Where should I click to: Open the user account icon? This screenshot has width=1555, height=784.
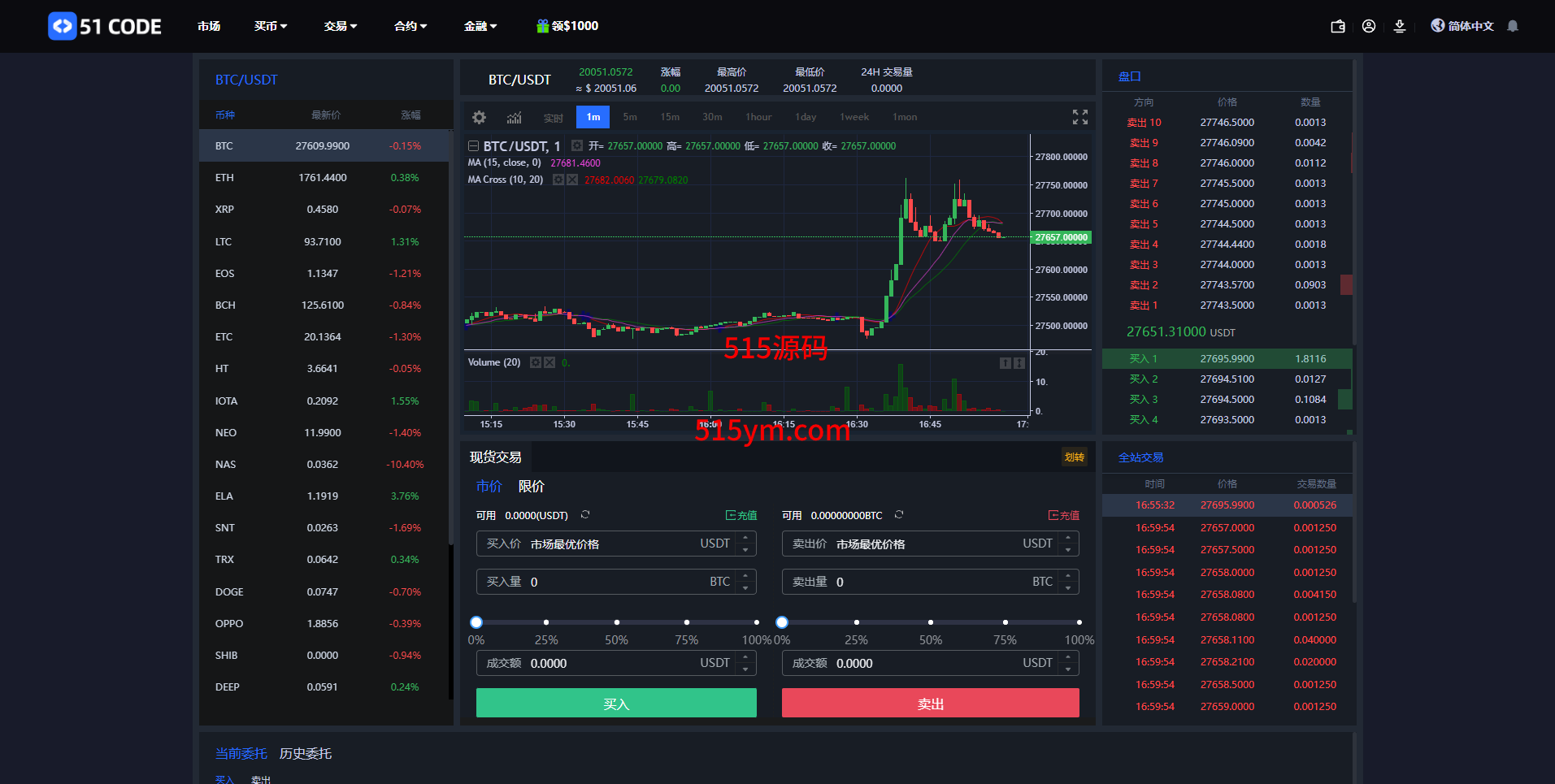pyautogui.click(x=1369, y=26)
